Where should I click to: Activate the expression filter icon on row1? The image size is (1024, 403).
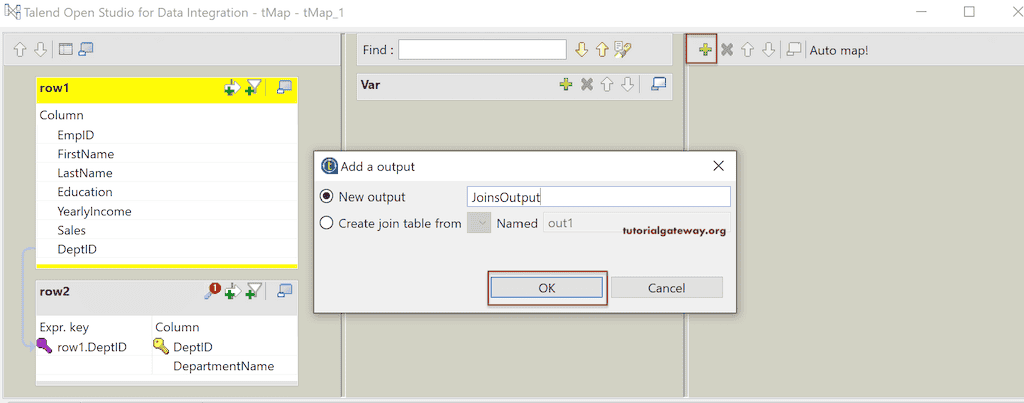[253, 88]
